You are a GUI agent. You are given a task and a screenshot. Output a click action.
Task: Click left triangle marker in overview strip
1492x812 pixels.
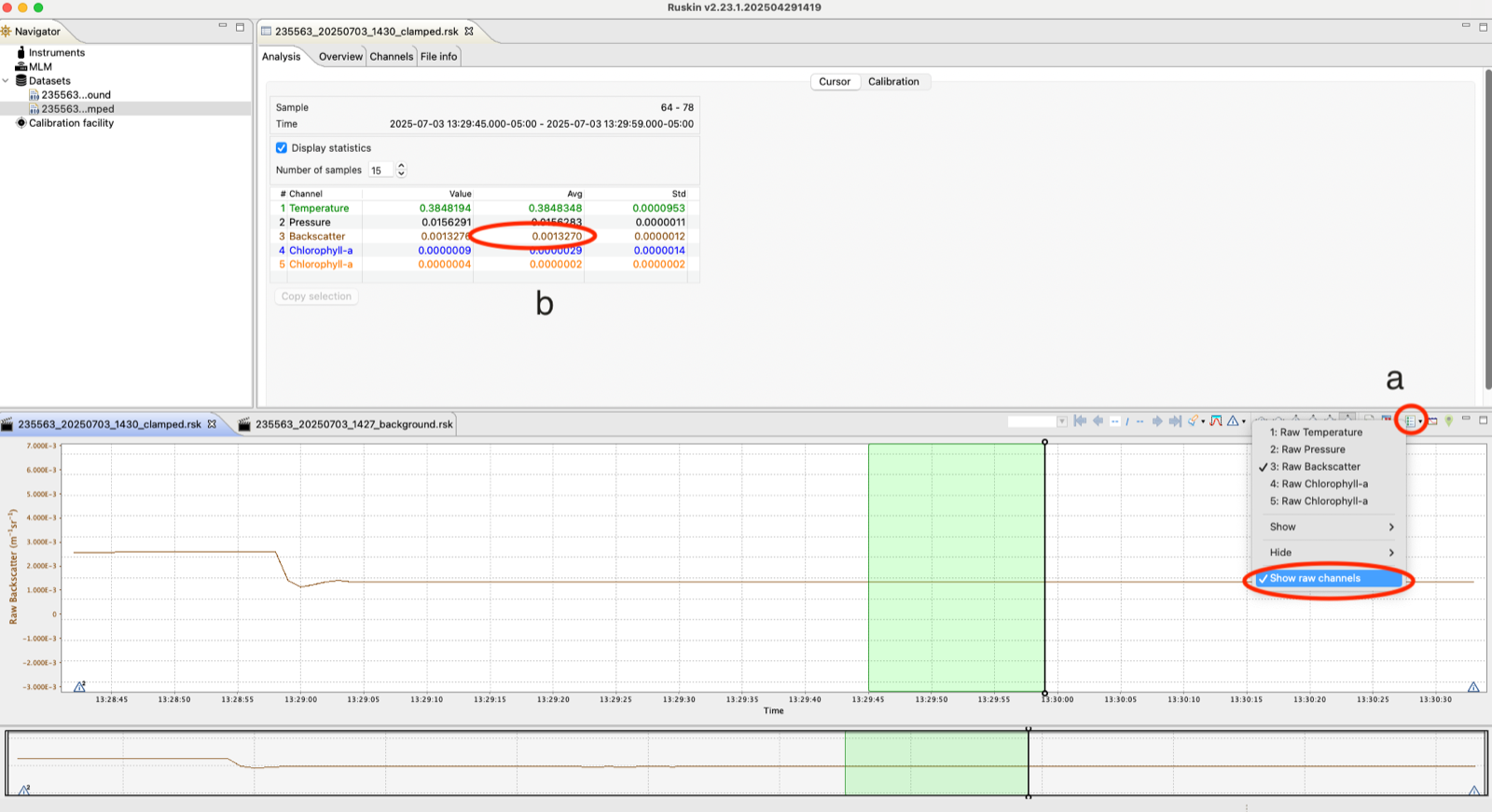point(24,790)
